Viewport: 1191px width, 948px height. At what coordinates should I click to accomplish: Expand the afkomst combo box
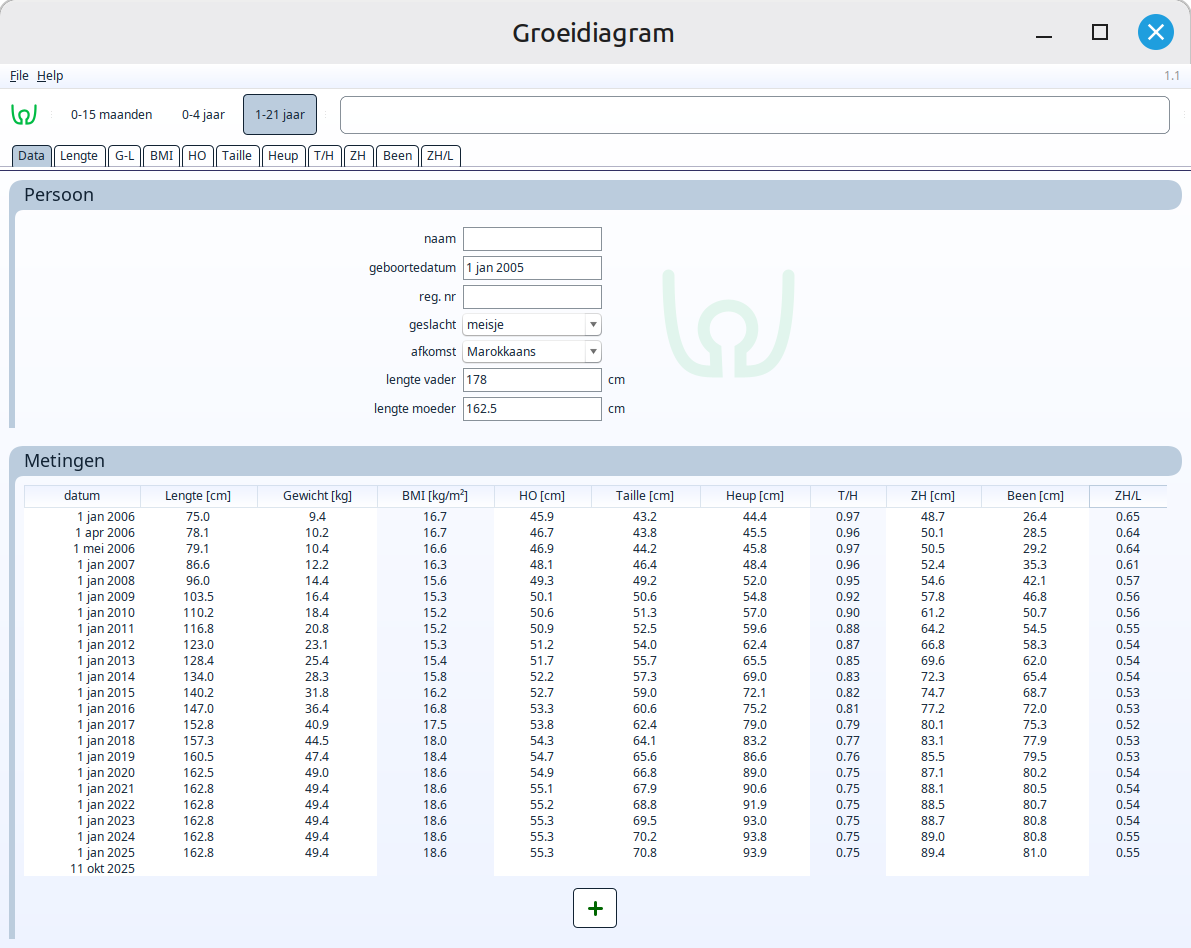(532, 352)
